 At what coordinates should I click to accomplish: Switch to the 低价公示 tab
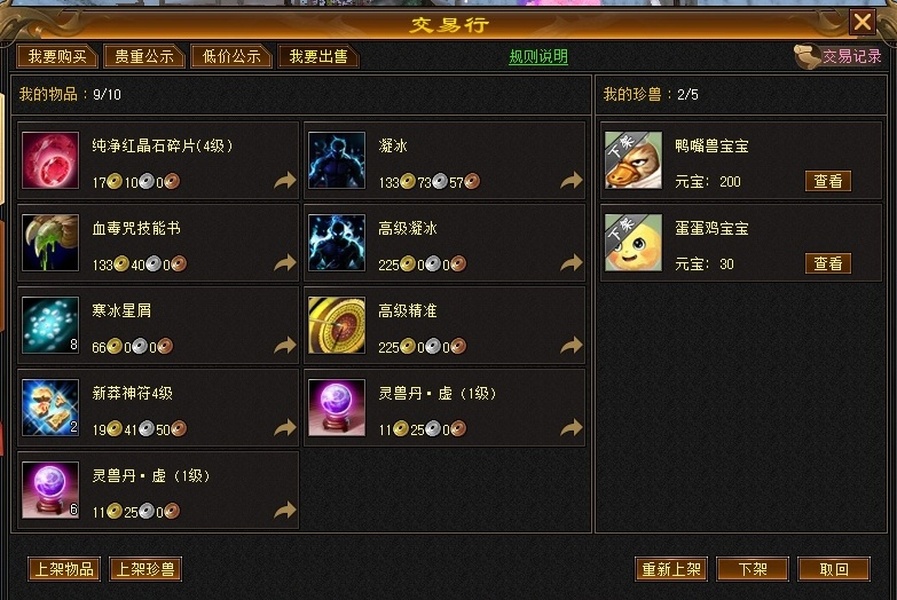pos(231,57)
